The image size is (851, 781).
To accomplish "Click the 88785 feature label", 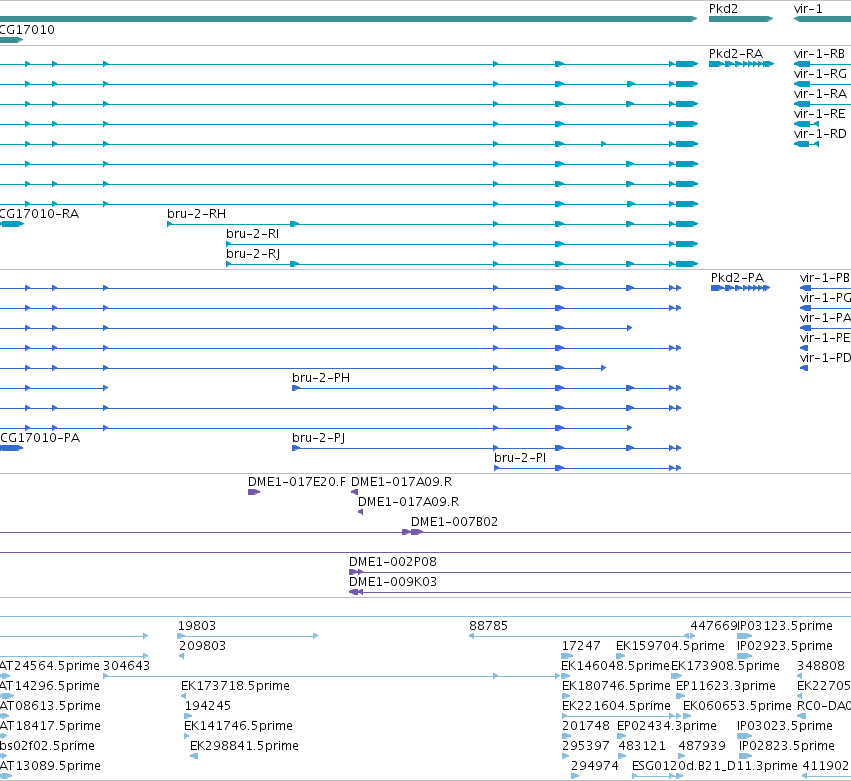I will 488,626.
